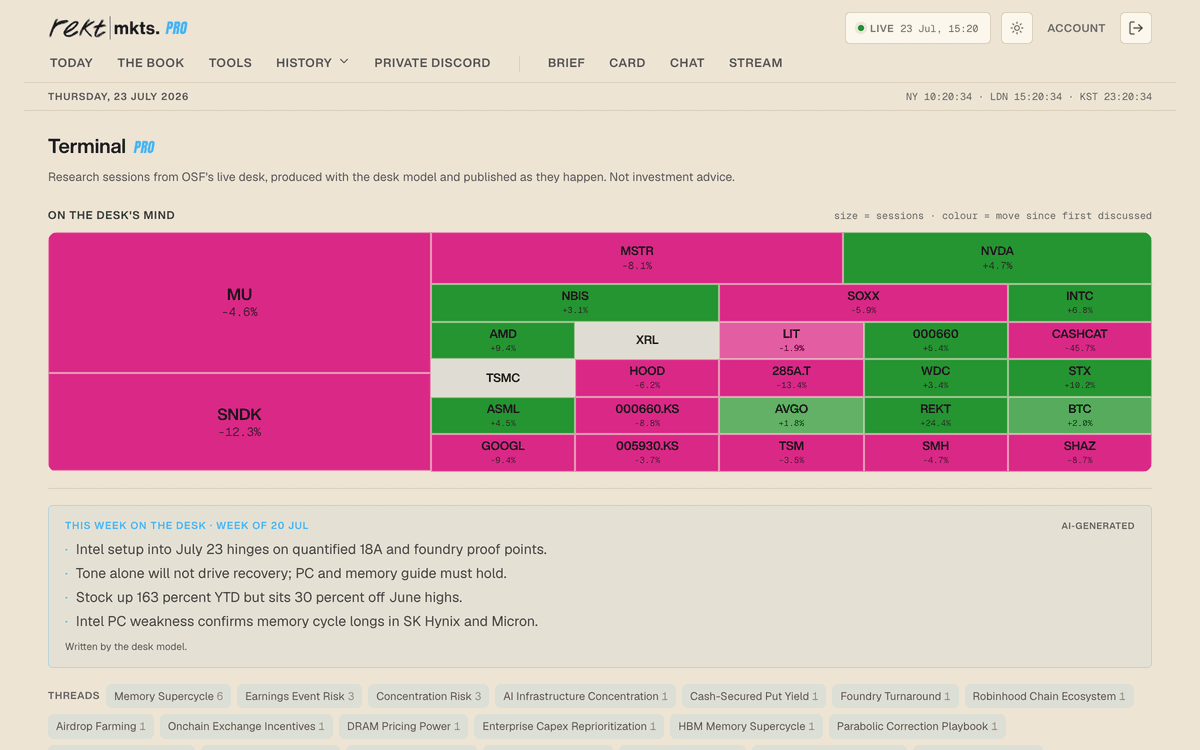The height and width of the screenshot is (750, 1200).
Task: Select Foundry Turnaround thread chip
Action: (896, 696)
